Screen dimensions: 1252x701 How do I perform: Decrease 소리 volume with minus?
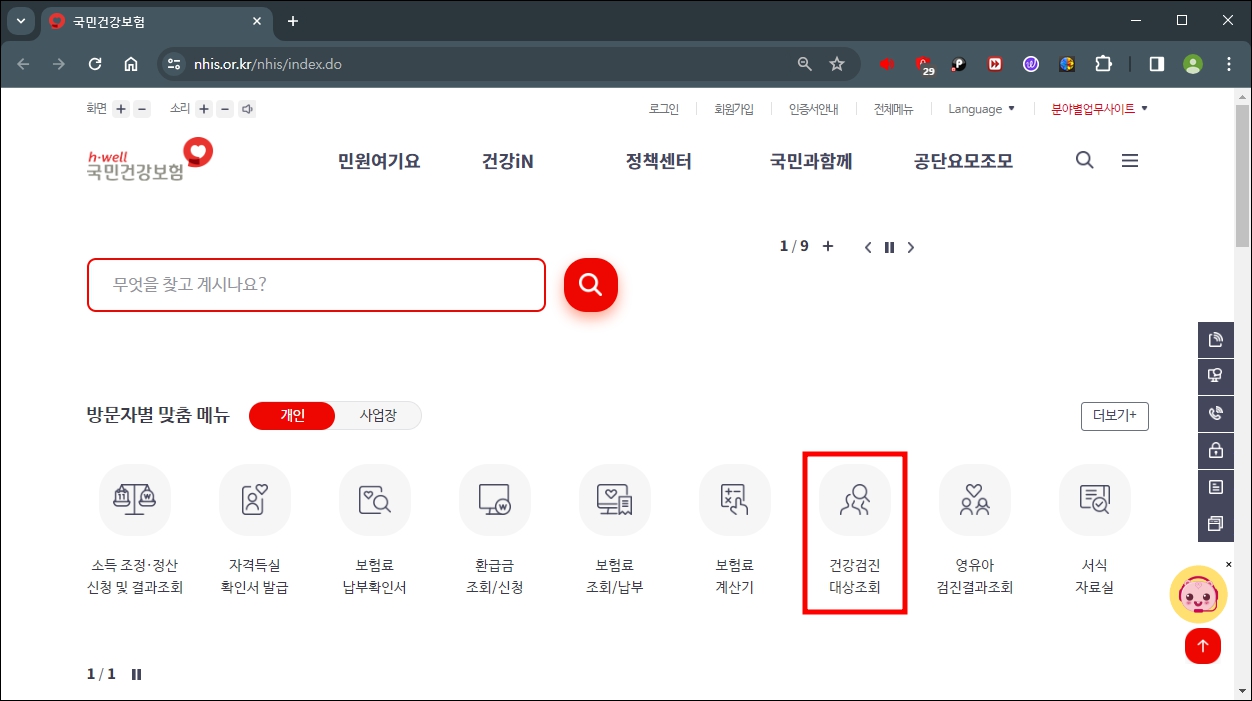(x=225, y=109)
